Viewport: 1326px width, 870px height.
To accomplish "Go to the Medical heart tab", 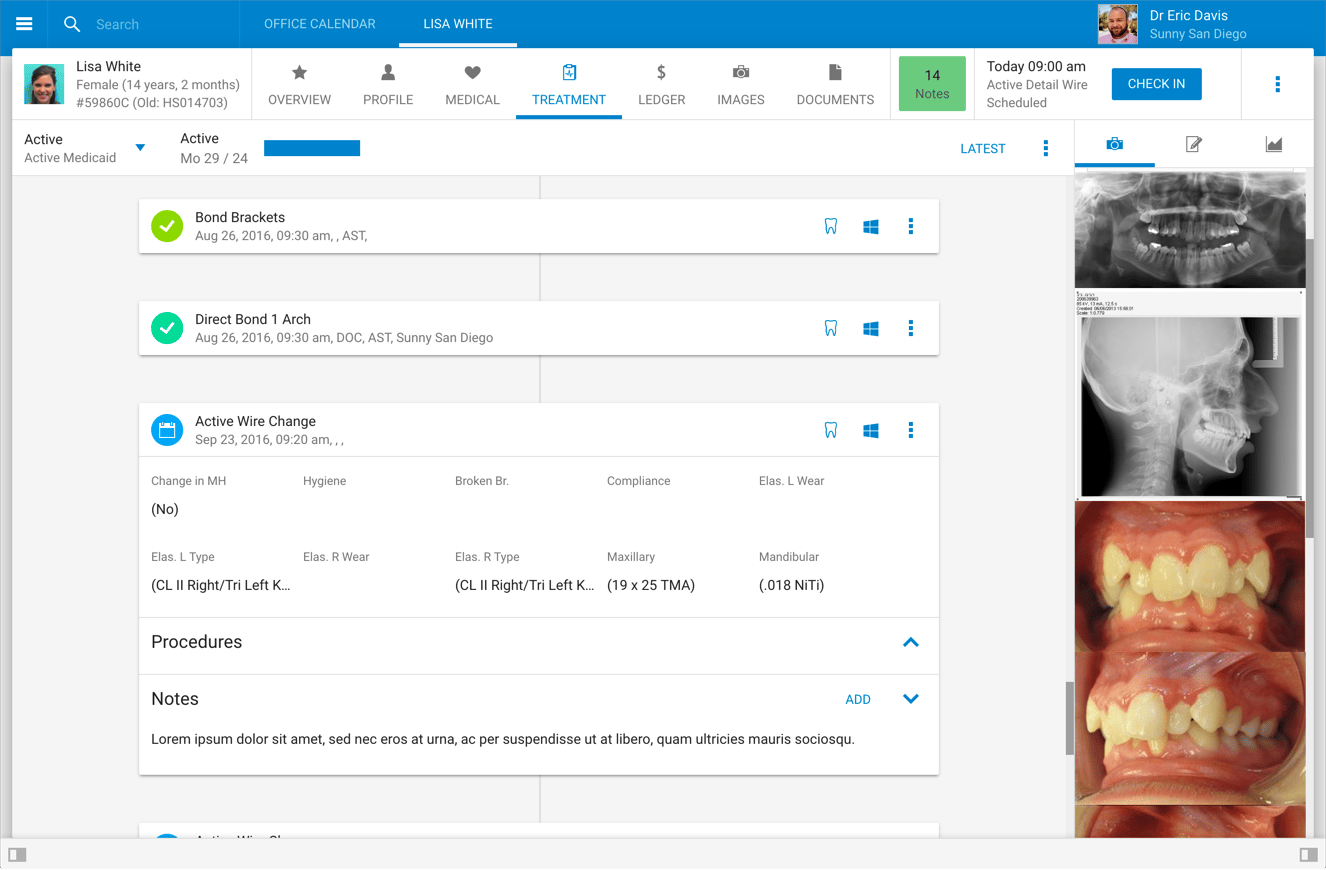I will click(x=472, y=84).
